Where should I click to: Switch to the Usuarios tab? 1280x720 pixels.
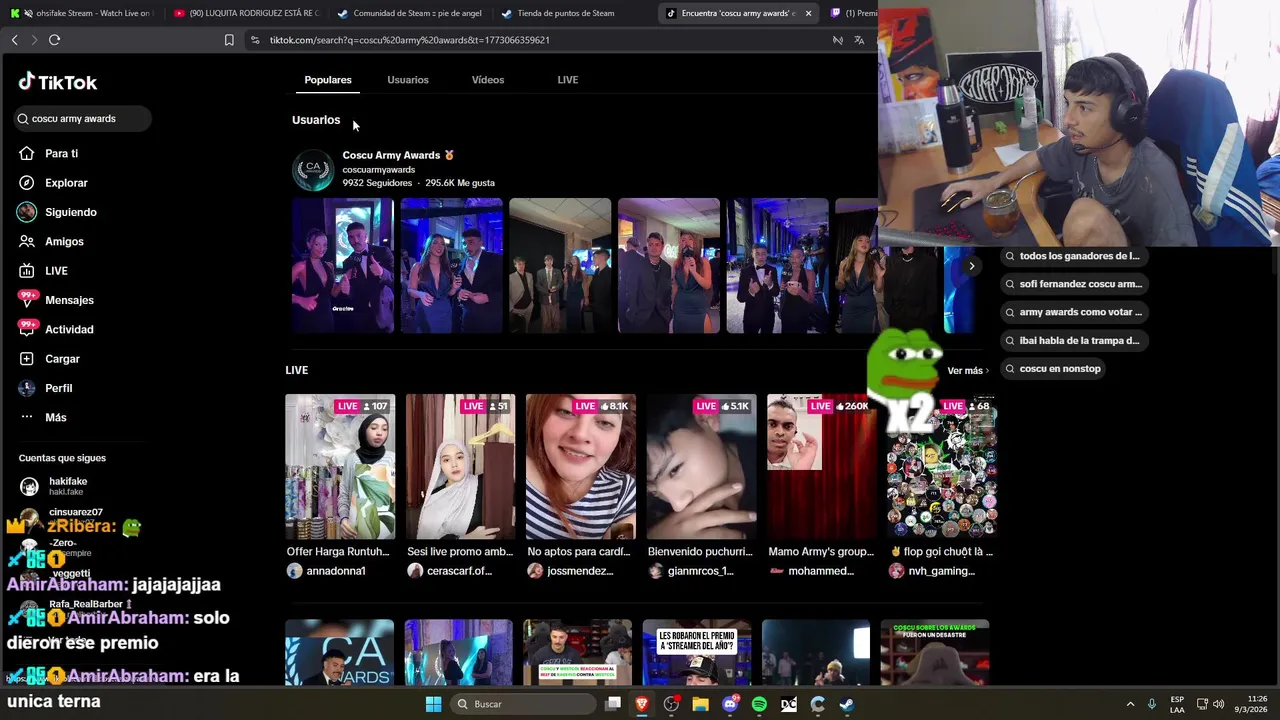[408, 80]
